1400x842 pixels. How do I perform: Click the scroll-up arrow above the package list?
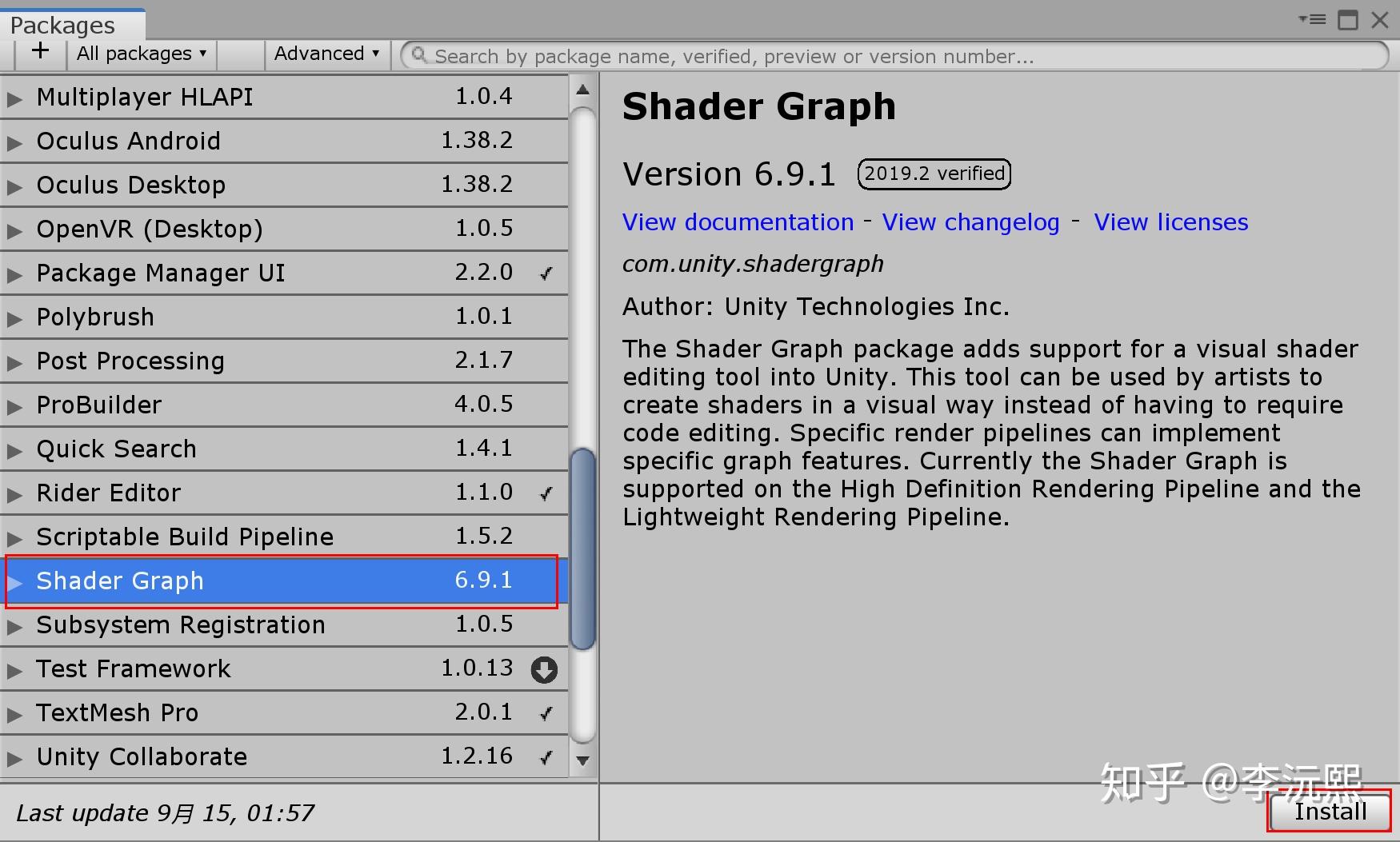pos(582,90)
